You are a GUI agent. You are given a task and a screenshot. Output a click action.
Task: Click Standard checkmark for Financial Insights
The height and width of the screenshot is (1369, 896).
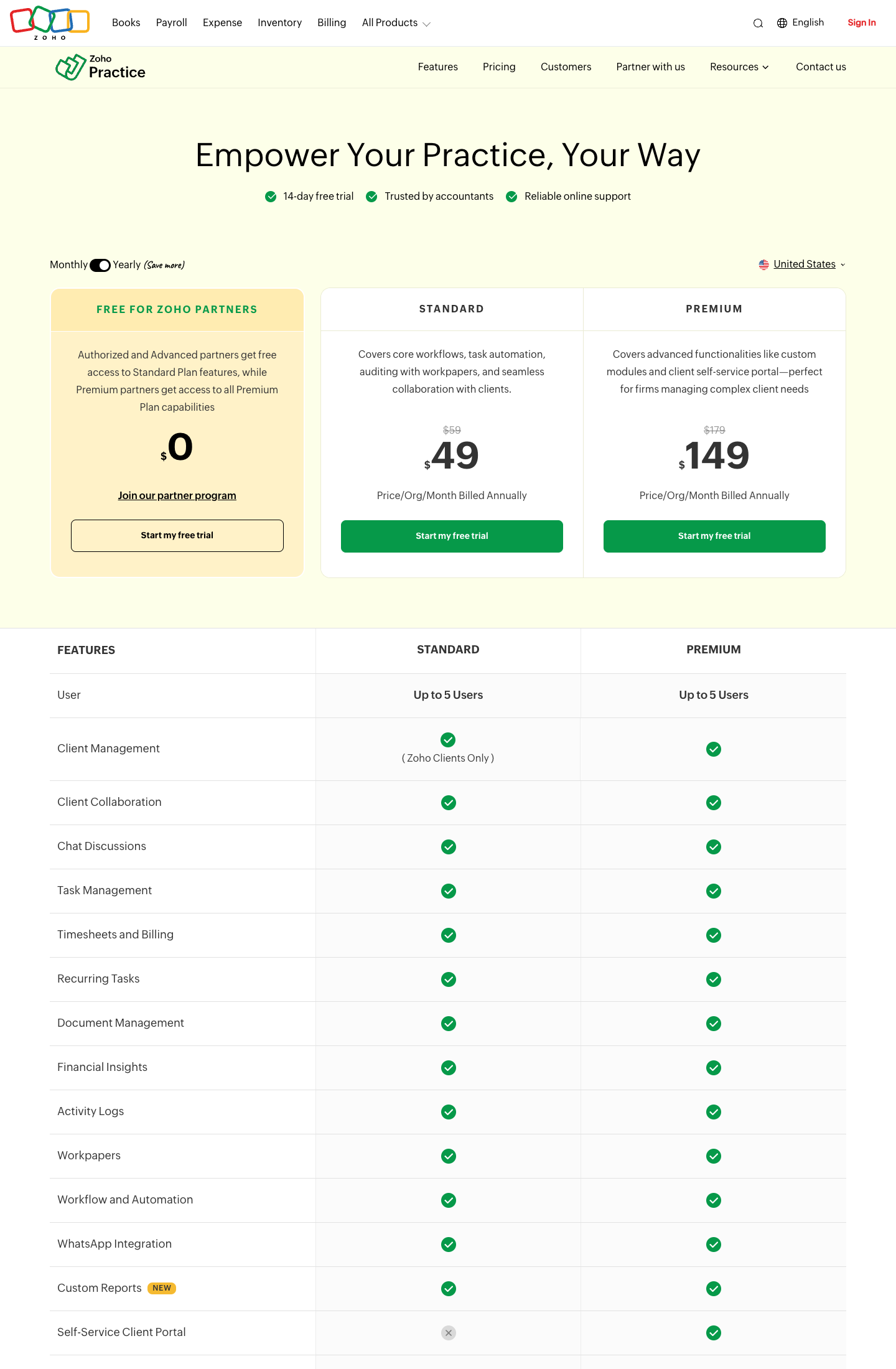coord(449,1068)
